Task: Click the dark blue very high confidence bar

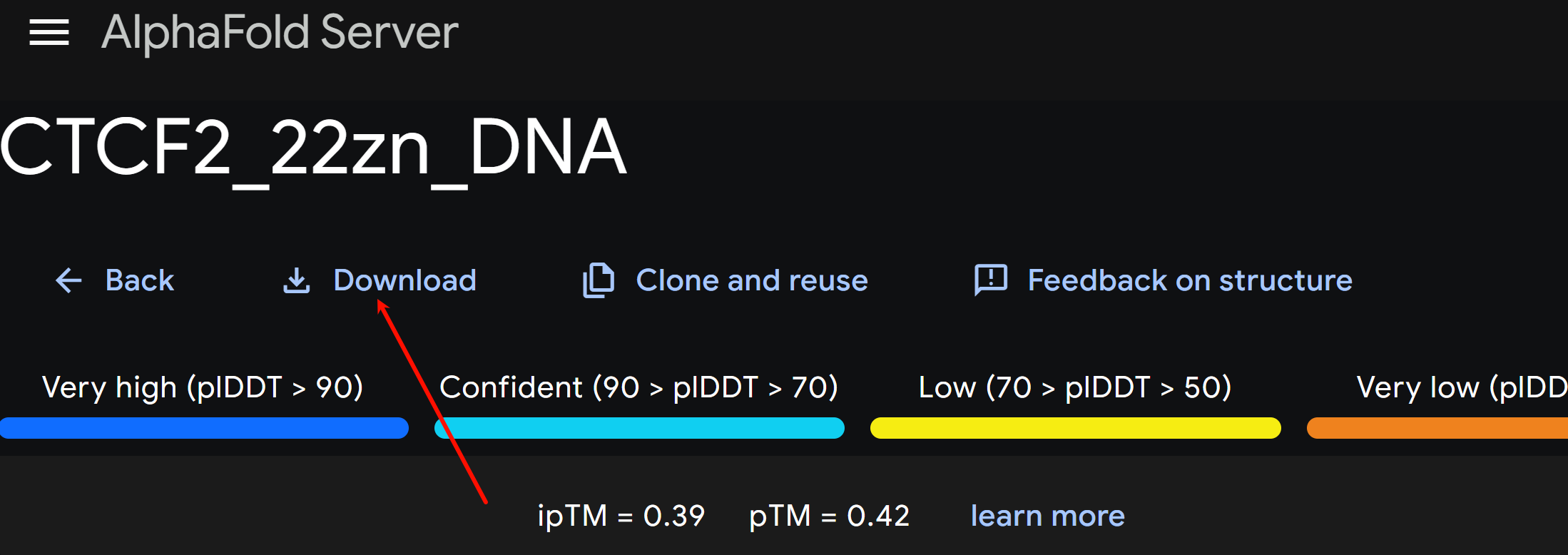Action: click(x=204, y=428)
